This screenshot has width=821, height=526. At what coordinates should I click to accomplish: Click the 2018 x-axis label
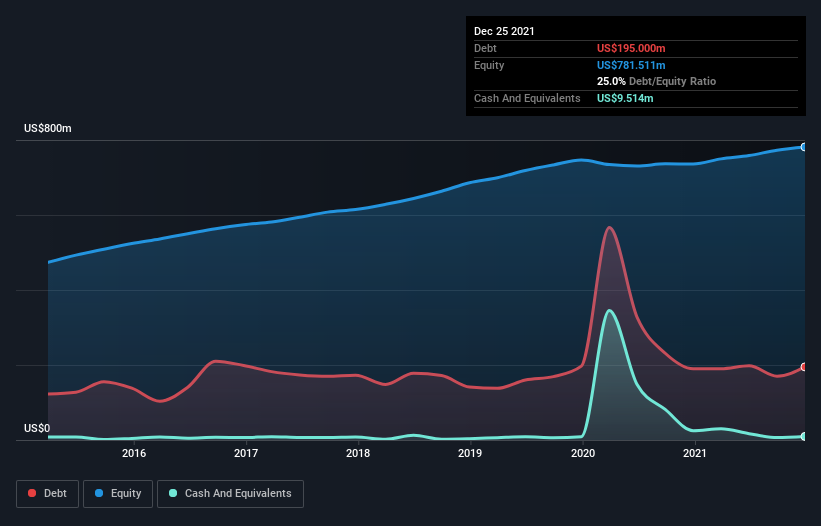pyautogui.click(x=358, y=453)
